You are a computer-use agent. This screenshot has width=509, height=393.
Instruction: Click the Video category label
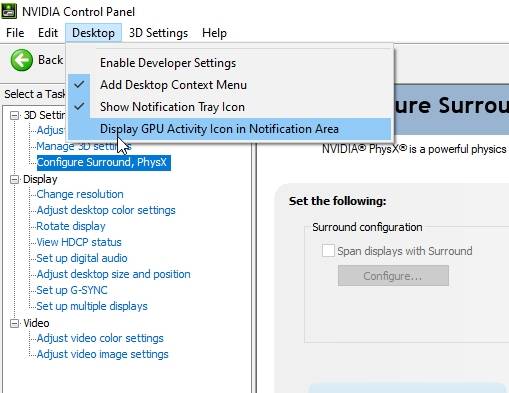click(x=36, y=323)
